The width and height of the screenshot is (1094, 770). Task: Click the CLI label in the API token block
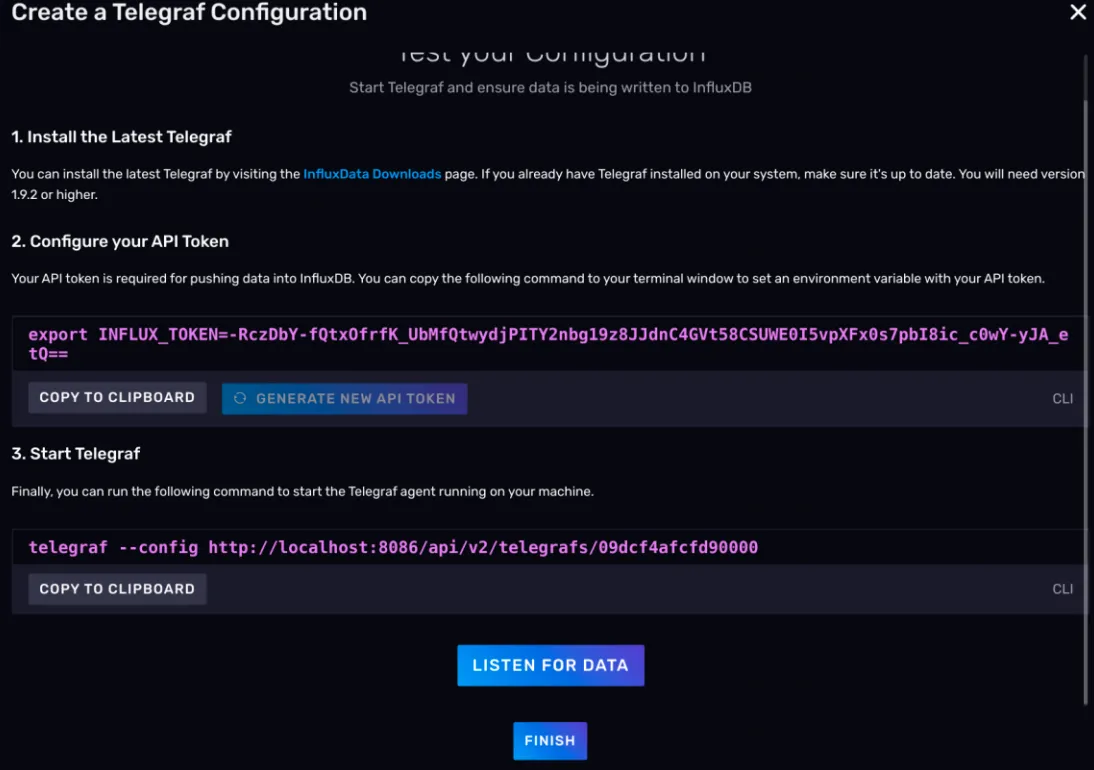(x=1062, y=398)
